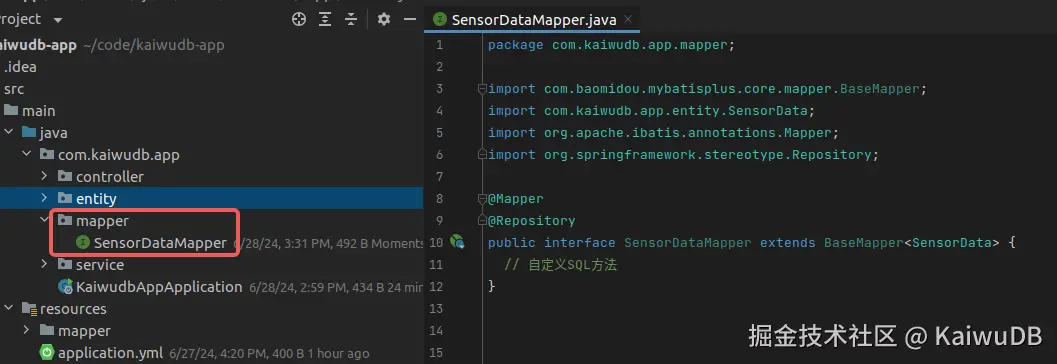Collapse the resources folder
1057x364 pixels.
9,309
